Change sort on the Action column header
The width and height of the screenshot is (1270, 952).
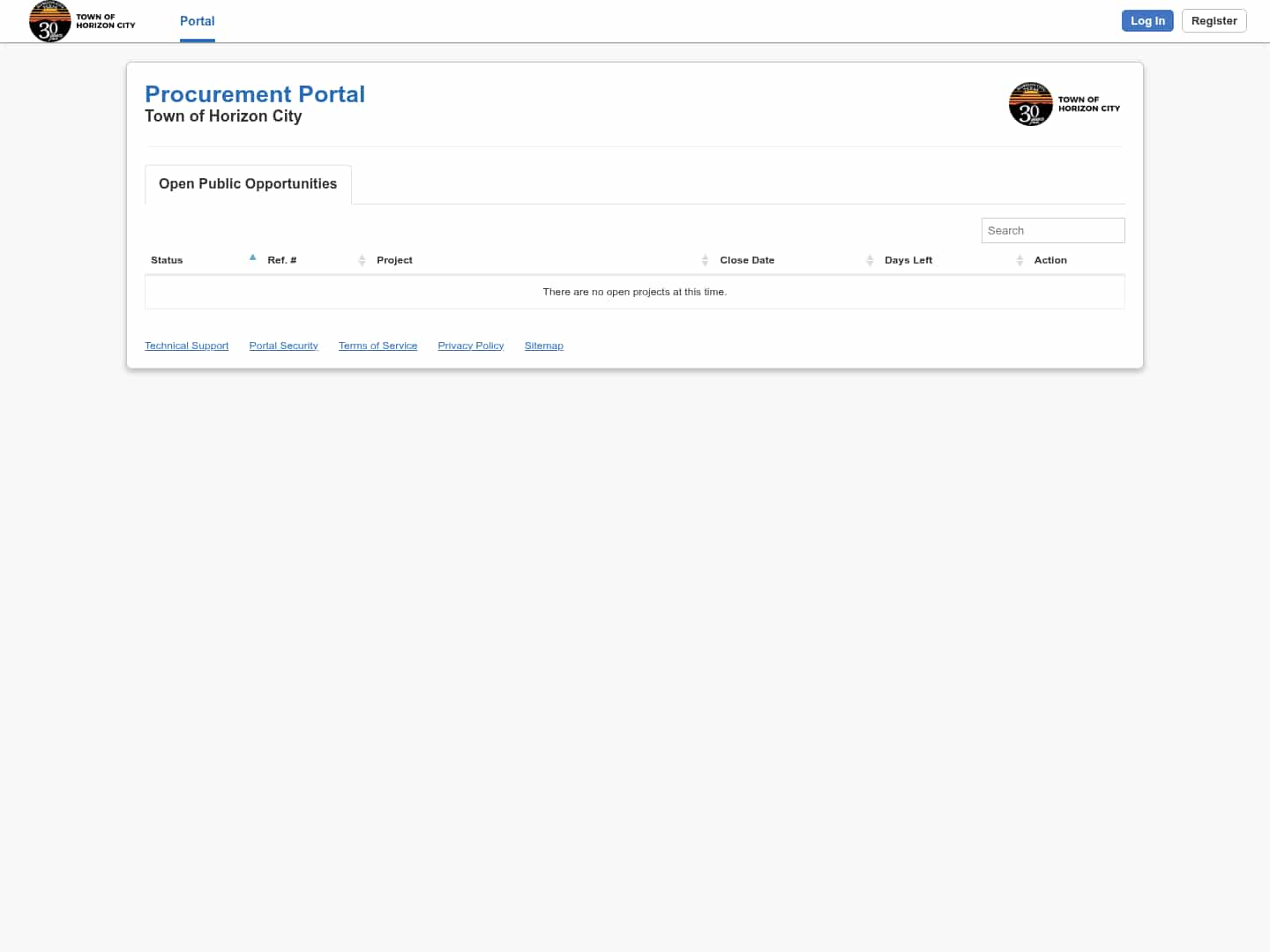coord(1050,260)
